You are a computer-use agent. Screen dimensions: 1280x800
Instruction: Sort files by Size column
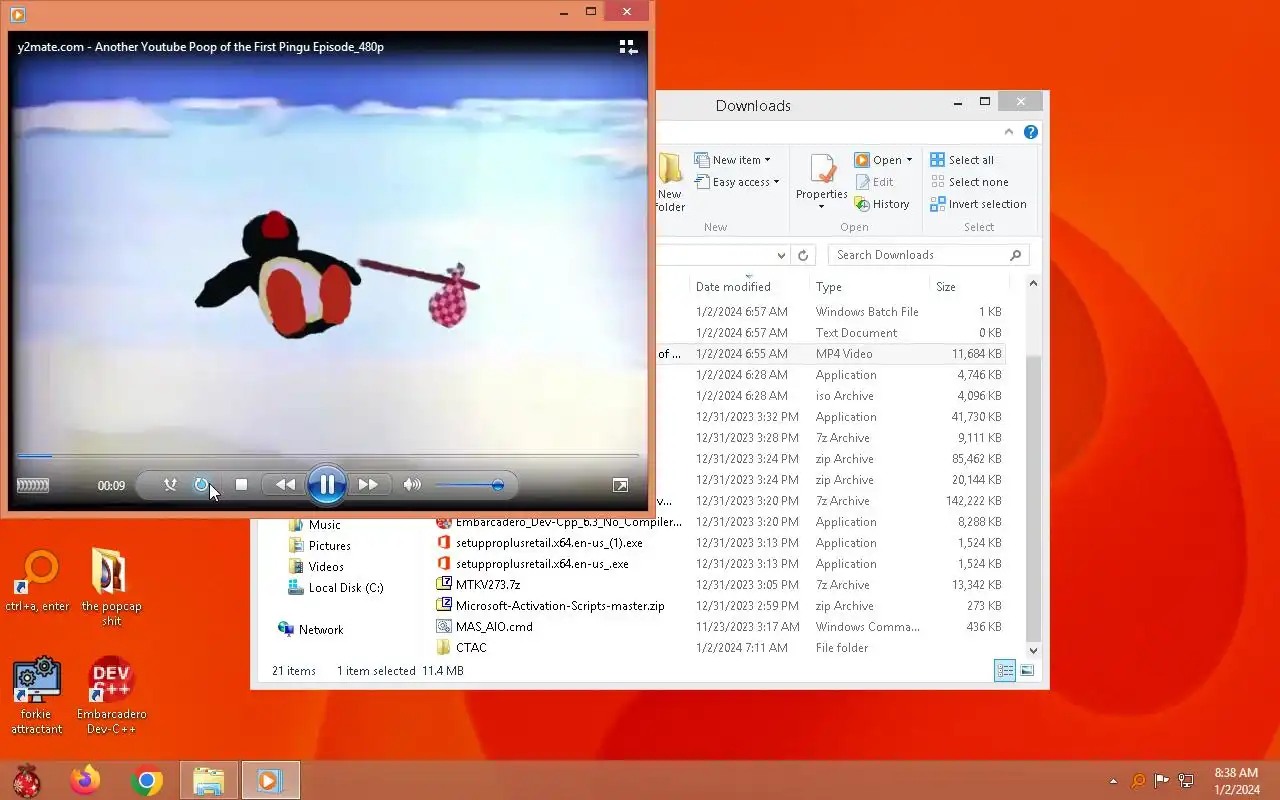tap(967, 287)
